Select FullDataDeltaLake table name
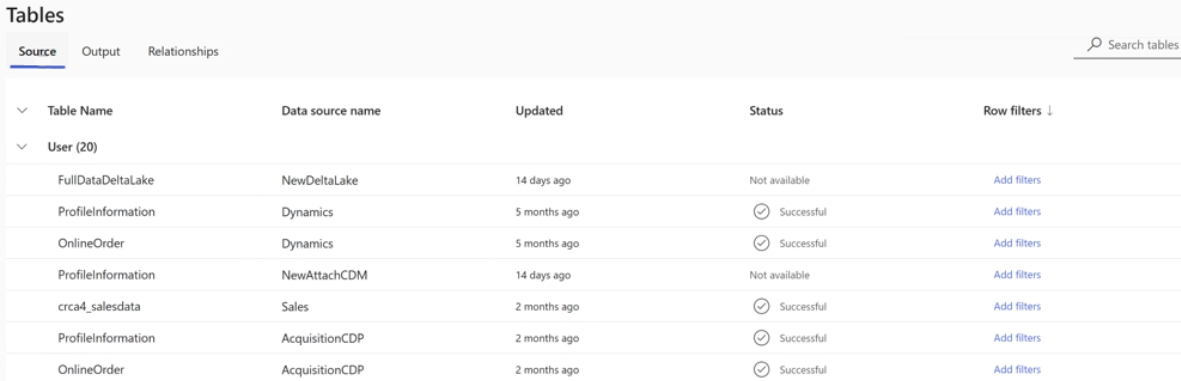Screen dimensions: 1181x381 106,180
